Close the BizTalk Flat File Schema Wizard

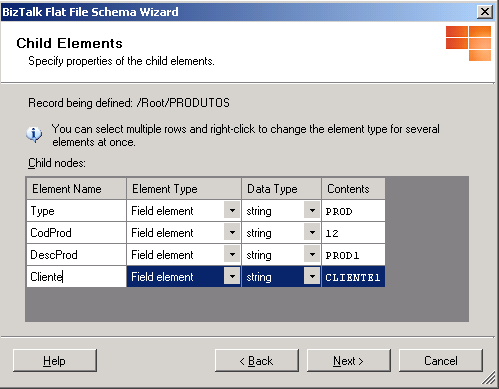tap(485, 12)
